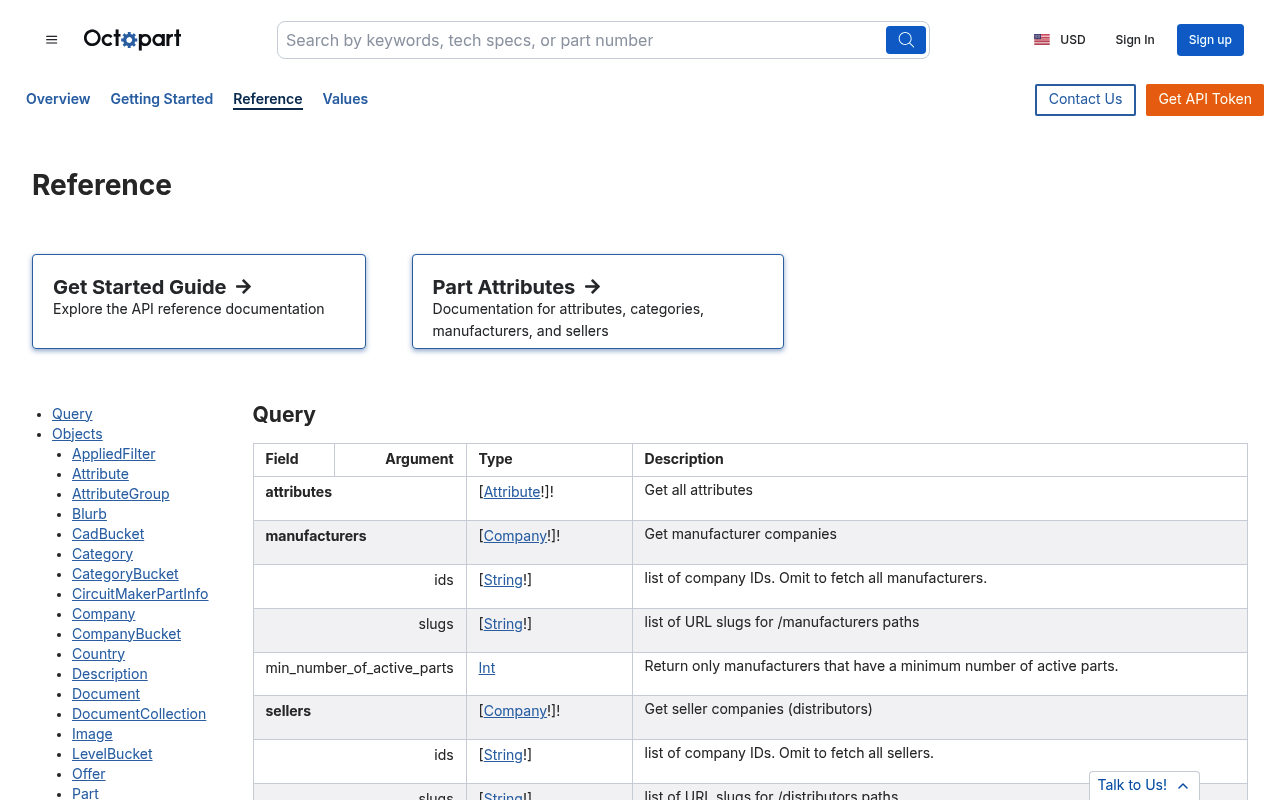Image resolution: width=1280 pixels, height=800 pixels.
Task: Open the Offer sidebar link
Action: tap(88, 774)
